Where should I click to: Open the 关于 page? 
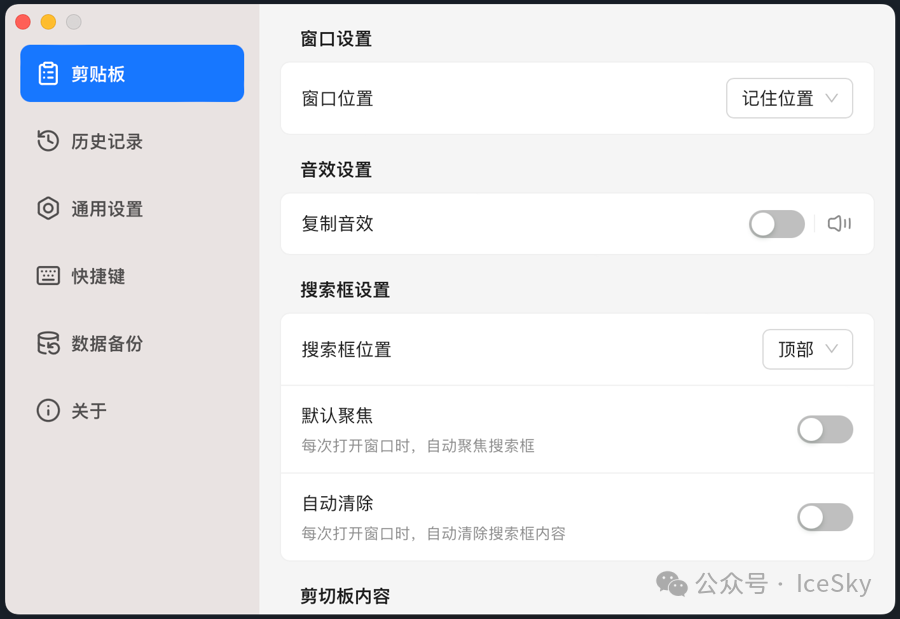(89, 411)
